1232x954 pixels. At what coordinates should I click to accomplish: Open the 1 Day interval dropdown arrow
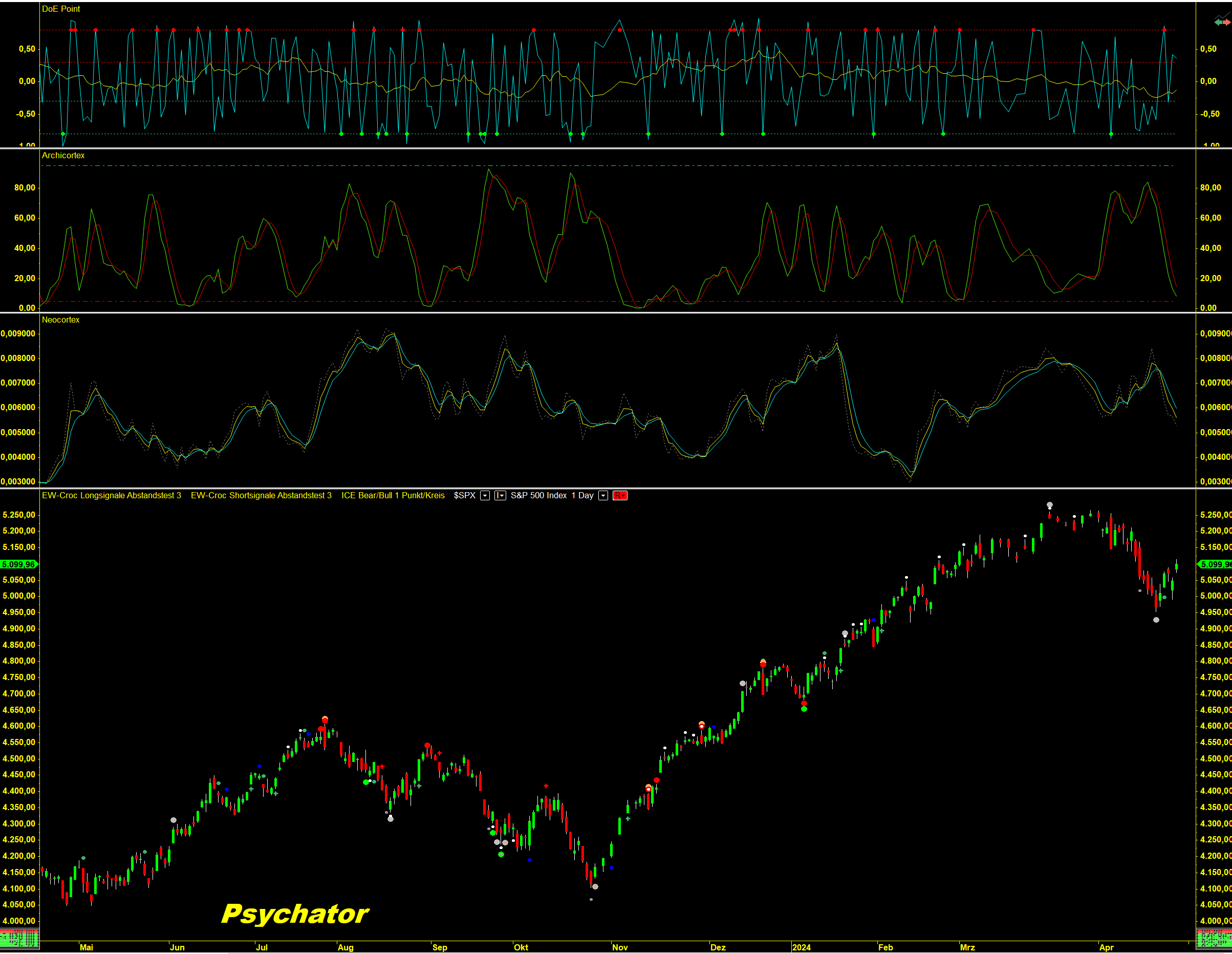click(603, 496)
